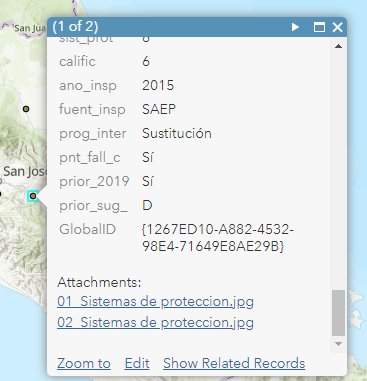Close the feature popup

337,27
